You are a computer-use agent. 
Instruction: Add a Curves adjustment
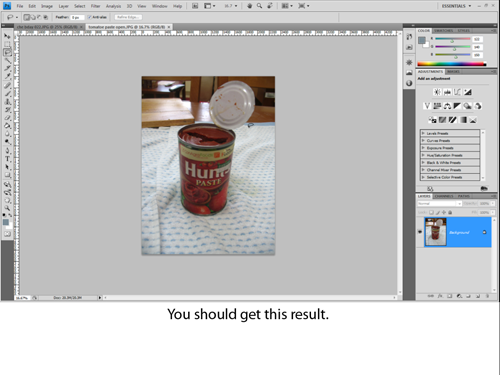[457, 92]
